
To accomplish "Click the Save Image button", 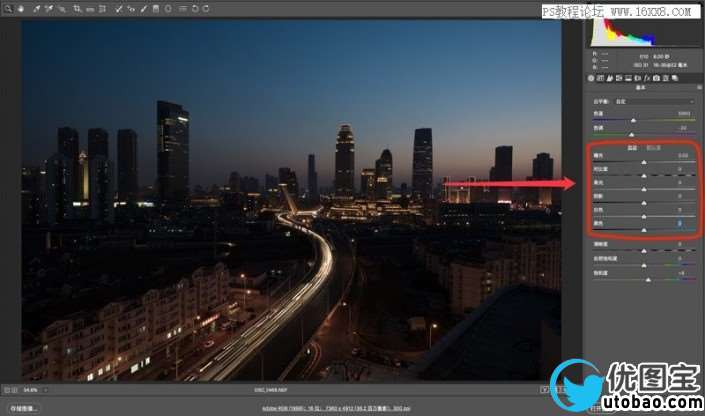I will coord(24,408).
